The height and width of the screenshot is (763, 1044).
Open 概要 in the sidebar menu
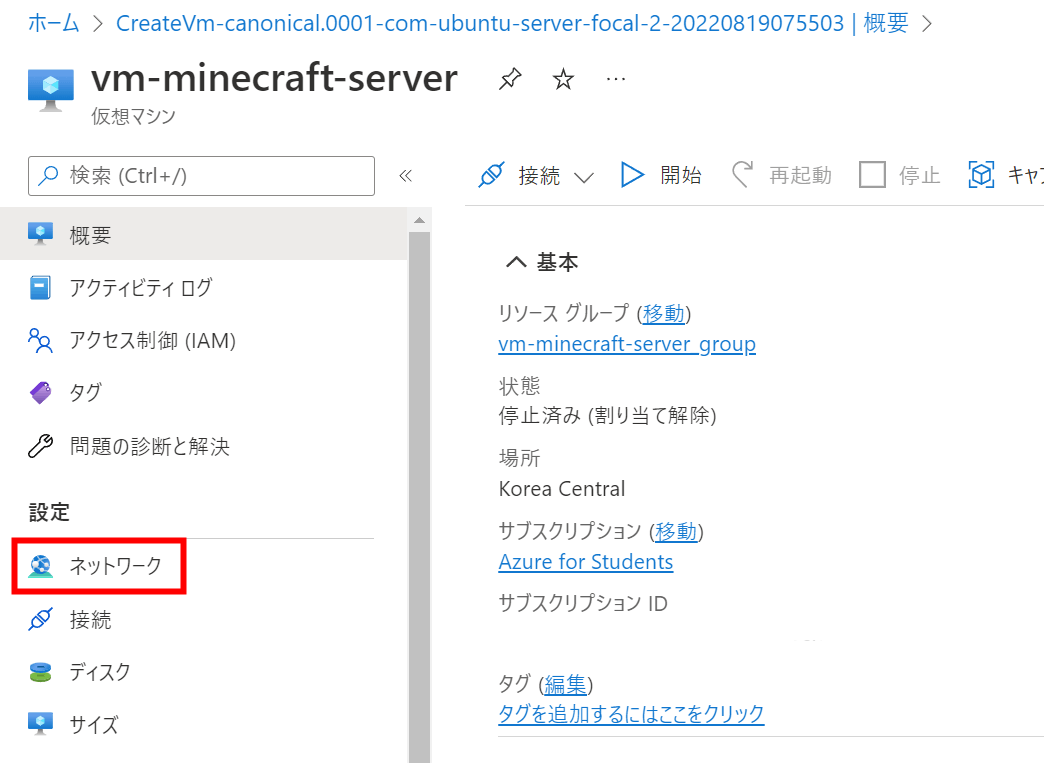pos(204,234)
